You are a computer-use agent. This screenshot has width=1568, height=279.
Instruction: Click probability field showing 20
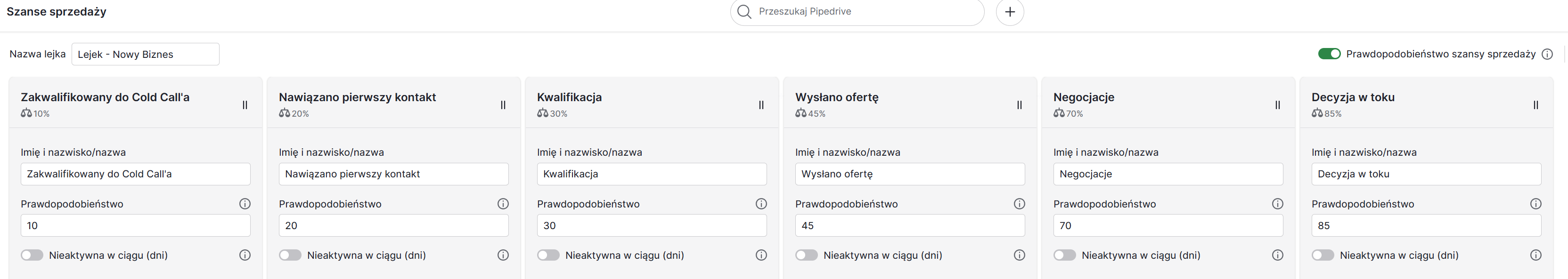tap(393, 225)
